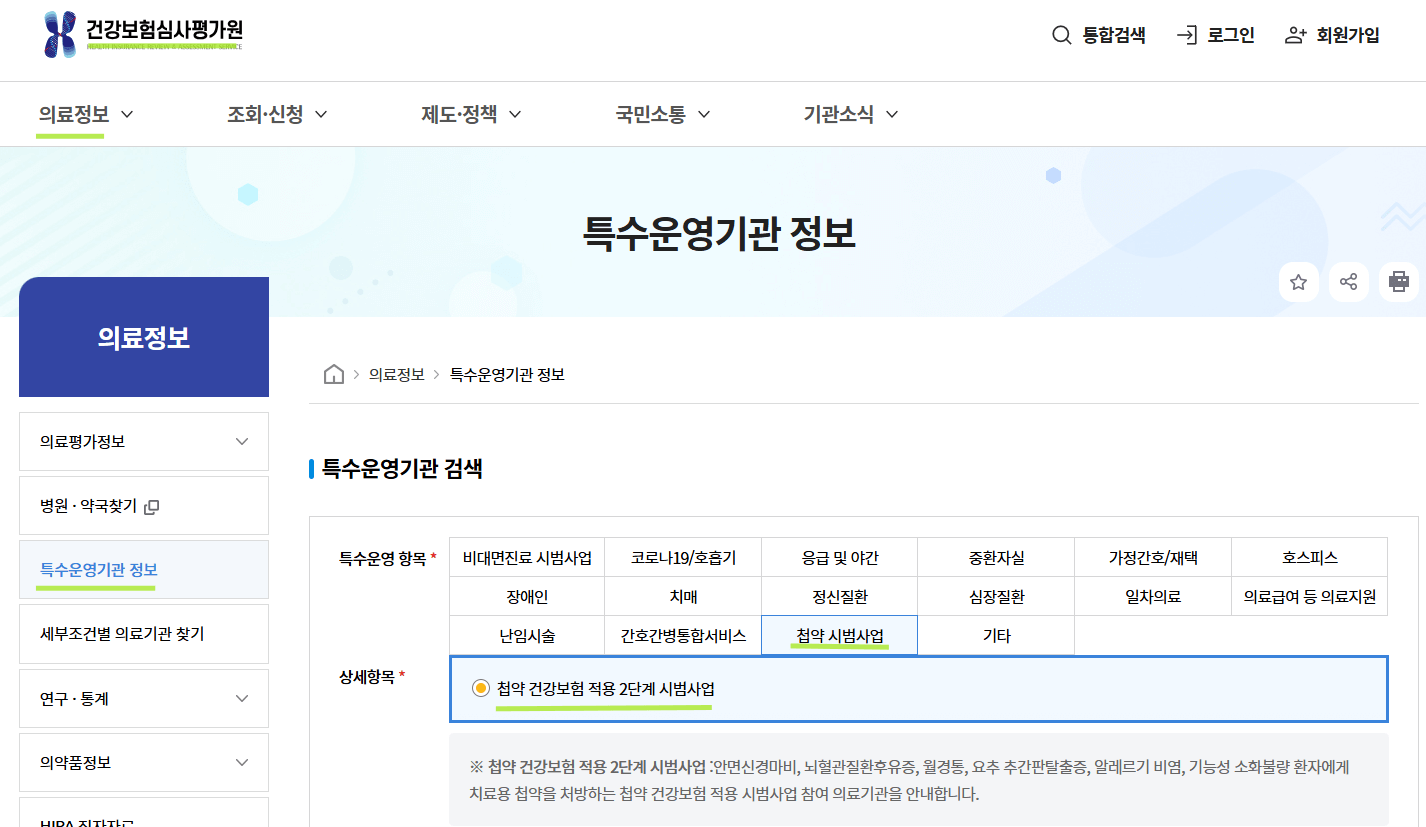Toggle the 호스피스 category selection
1426x827 pixels.
point(1308,557)
